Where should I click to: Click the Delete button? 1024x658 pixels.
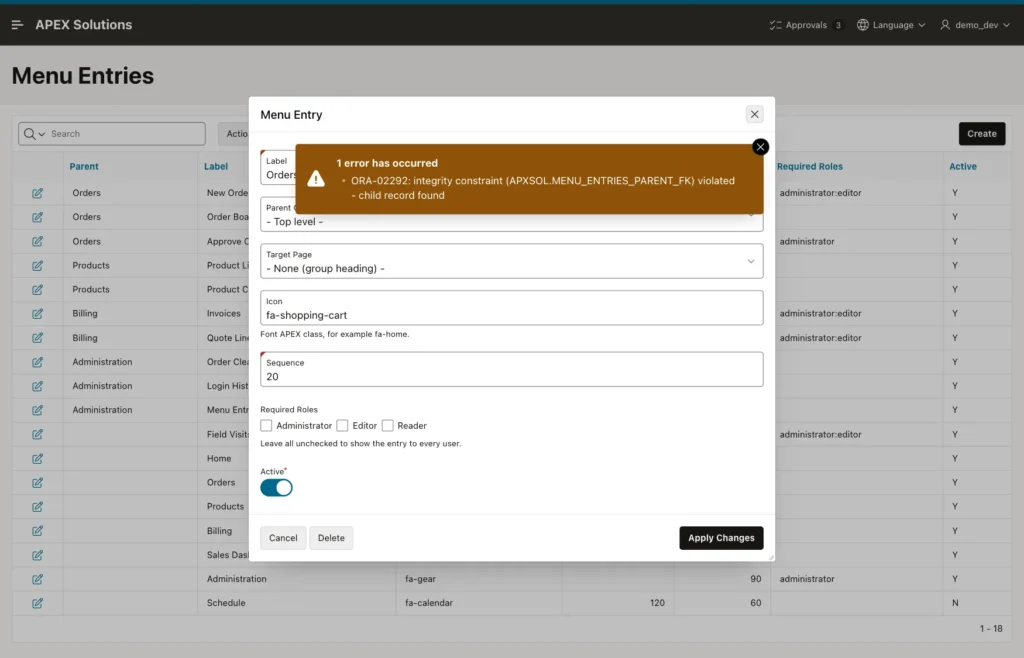pyautogui.click(x=331, y=538)
